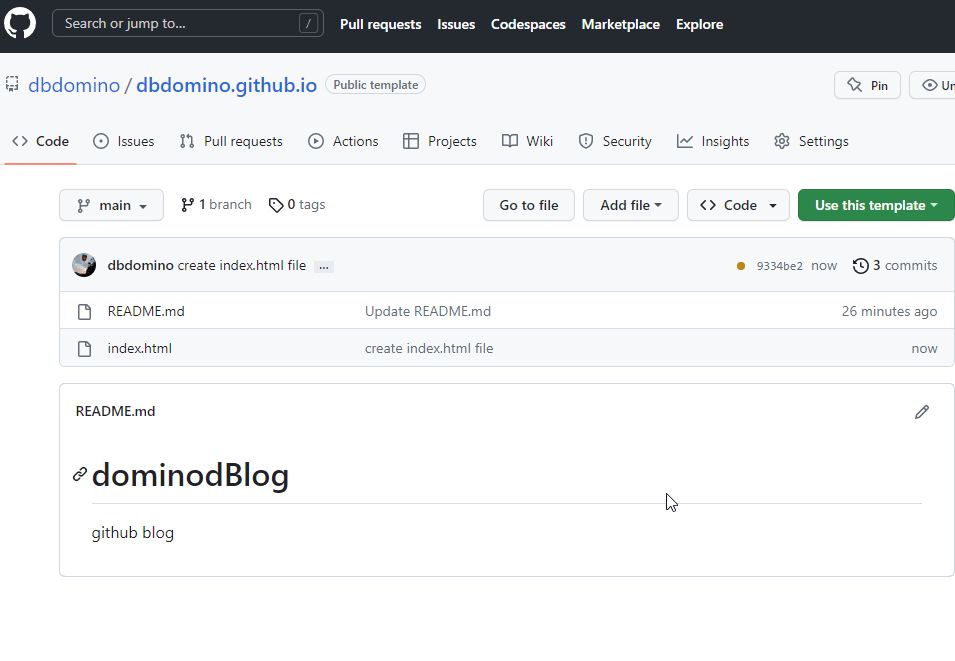
Task: Open the main branch dropdown
Action: (x=111, y=205)
